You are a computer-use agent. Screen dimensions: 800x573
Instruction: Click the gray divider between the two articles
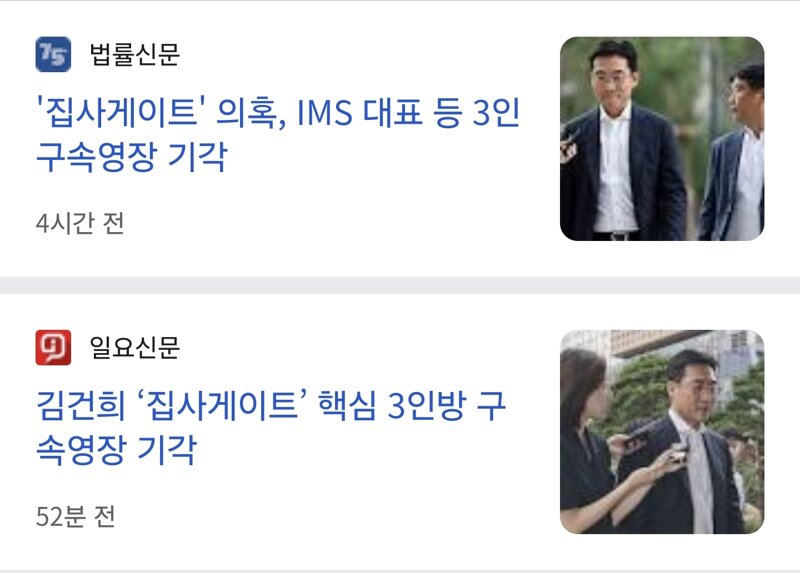pyautogui.click(x=400, y=285)
